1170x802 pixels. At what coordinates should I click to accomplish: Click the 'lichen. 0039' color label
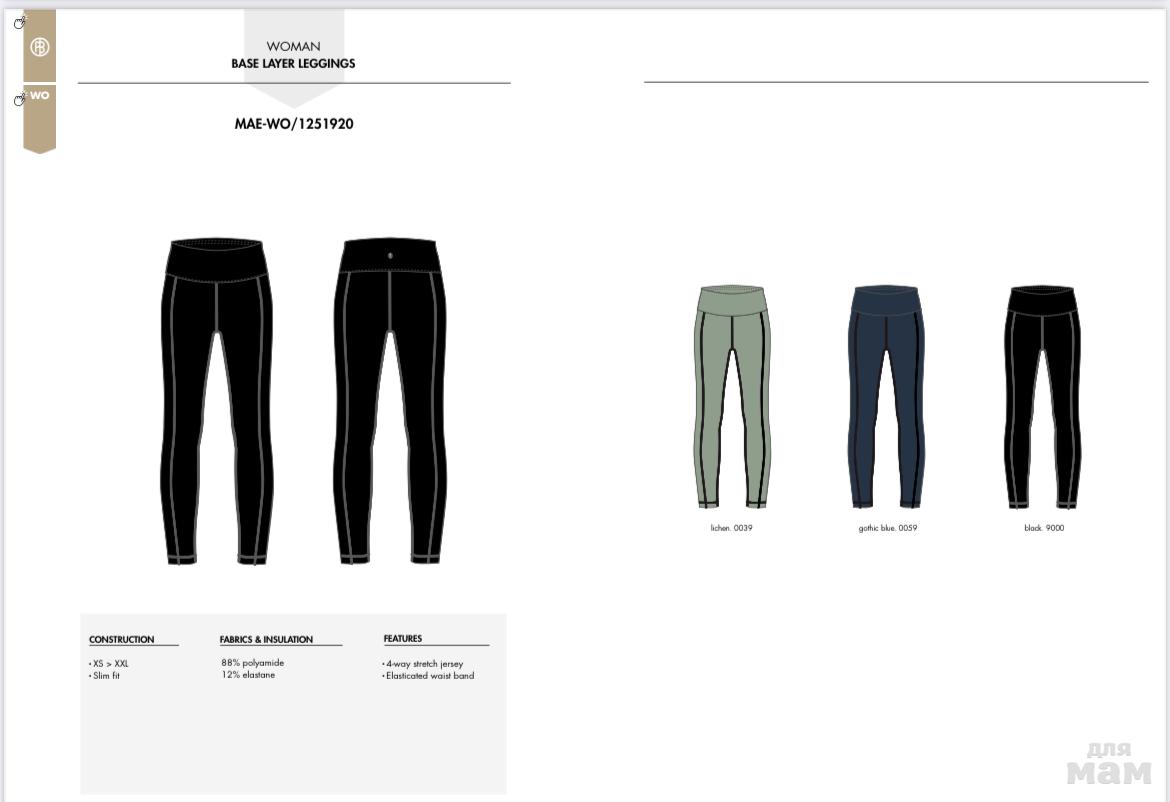coord(731,527)
